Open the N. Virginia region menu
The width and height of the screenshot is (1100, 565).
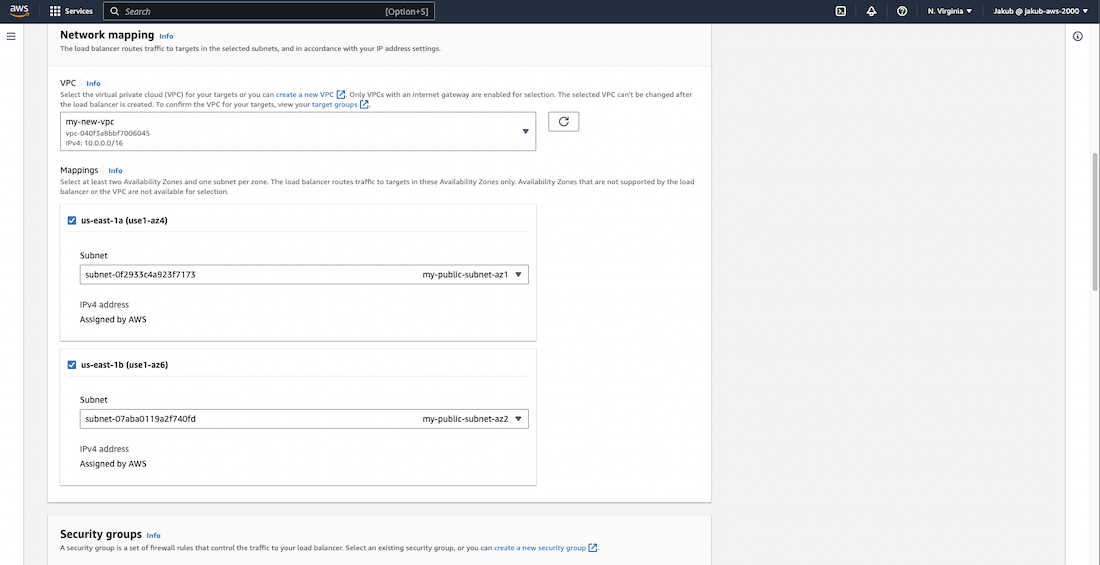click(x=949, y=11)
